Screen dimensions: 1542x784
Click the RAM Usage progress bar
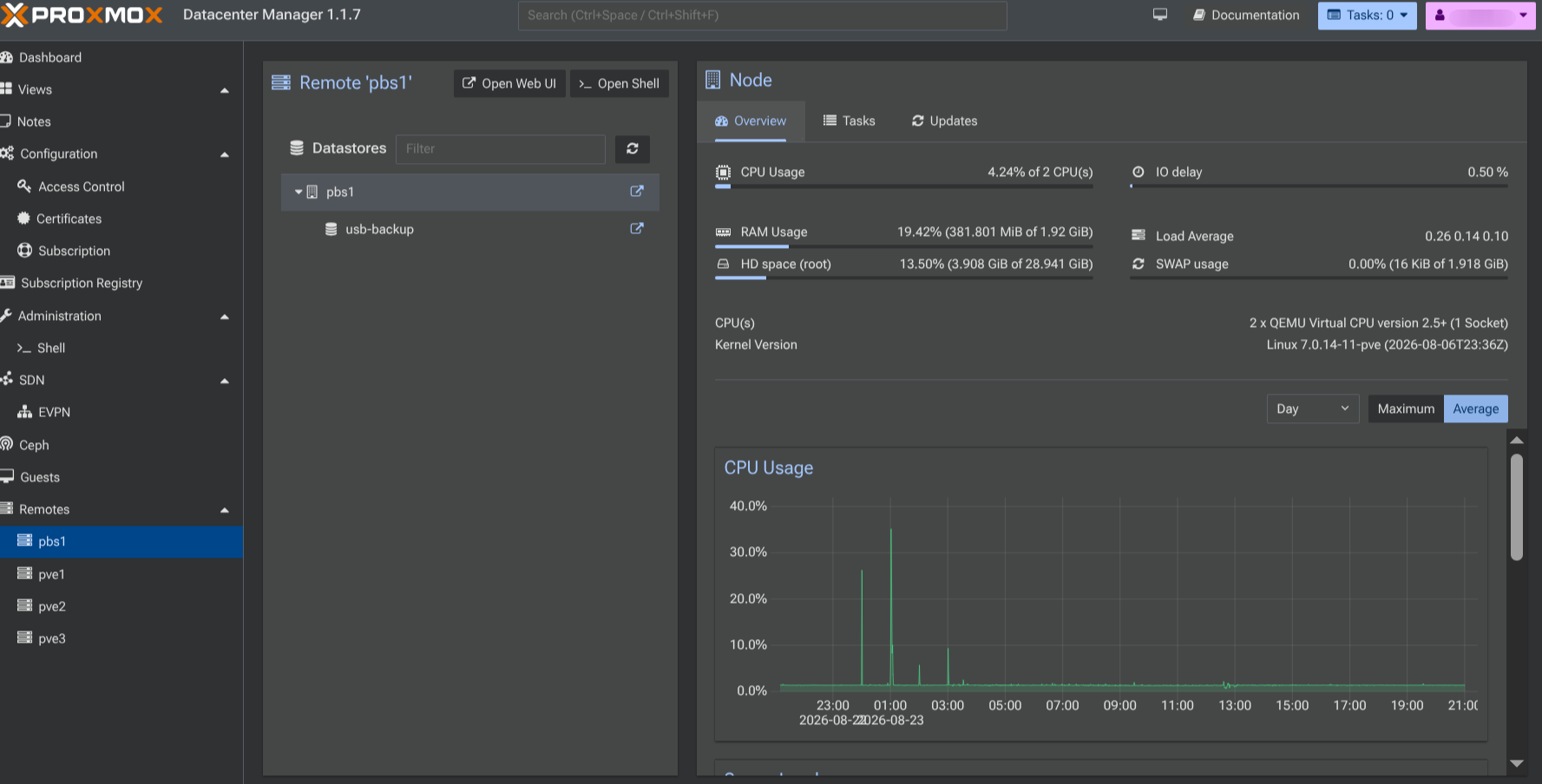[904, 246]
